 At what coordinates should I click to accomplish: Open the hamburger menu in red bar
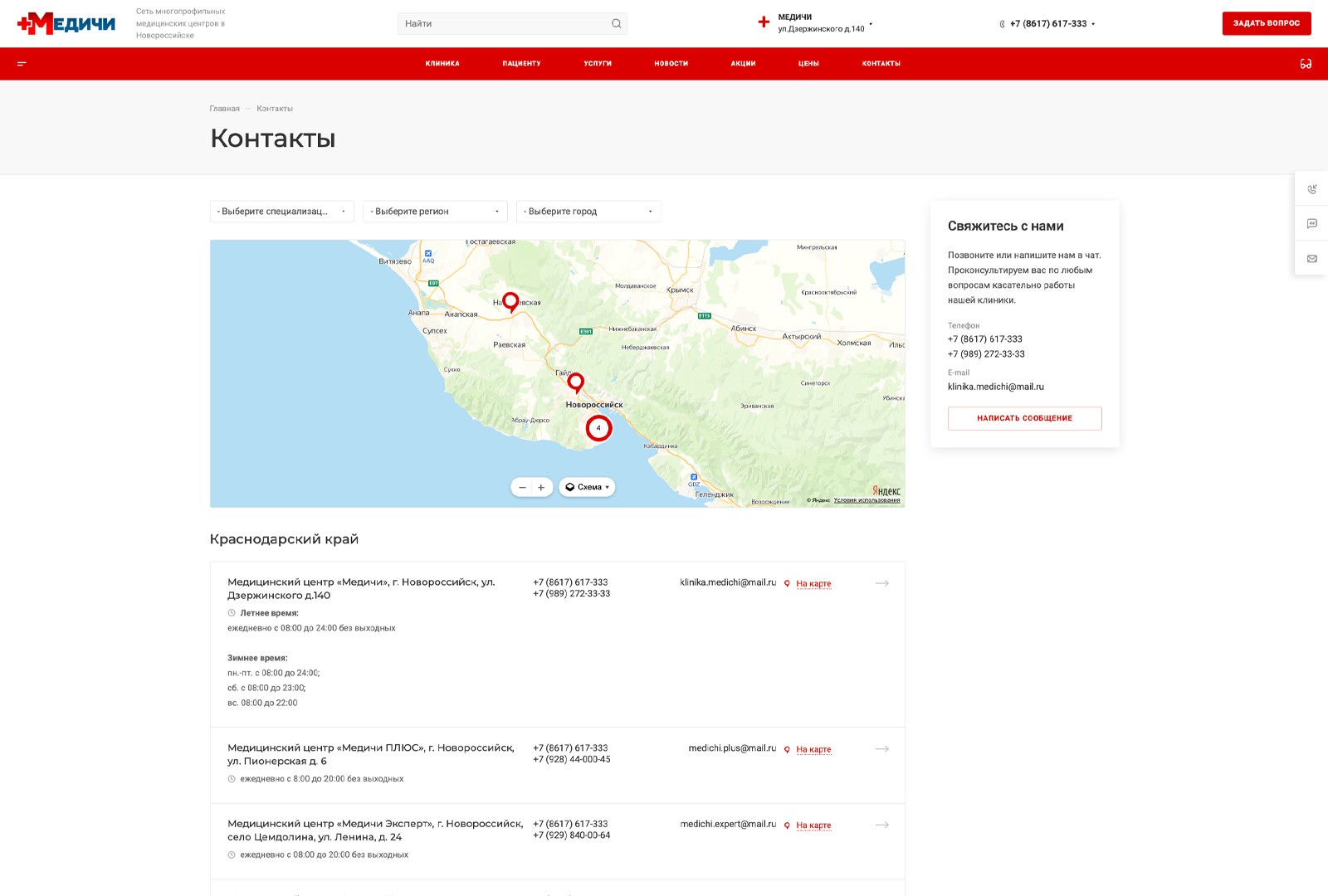22,64
